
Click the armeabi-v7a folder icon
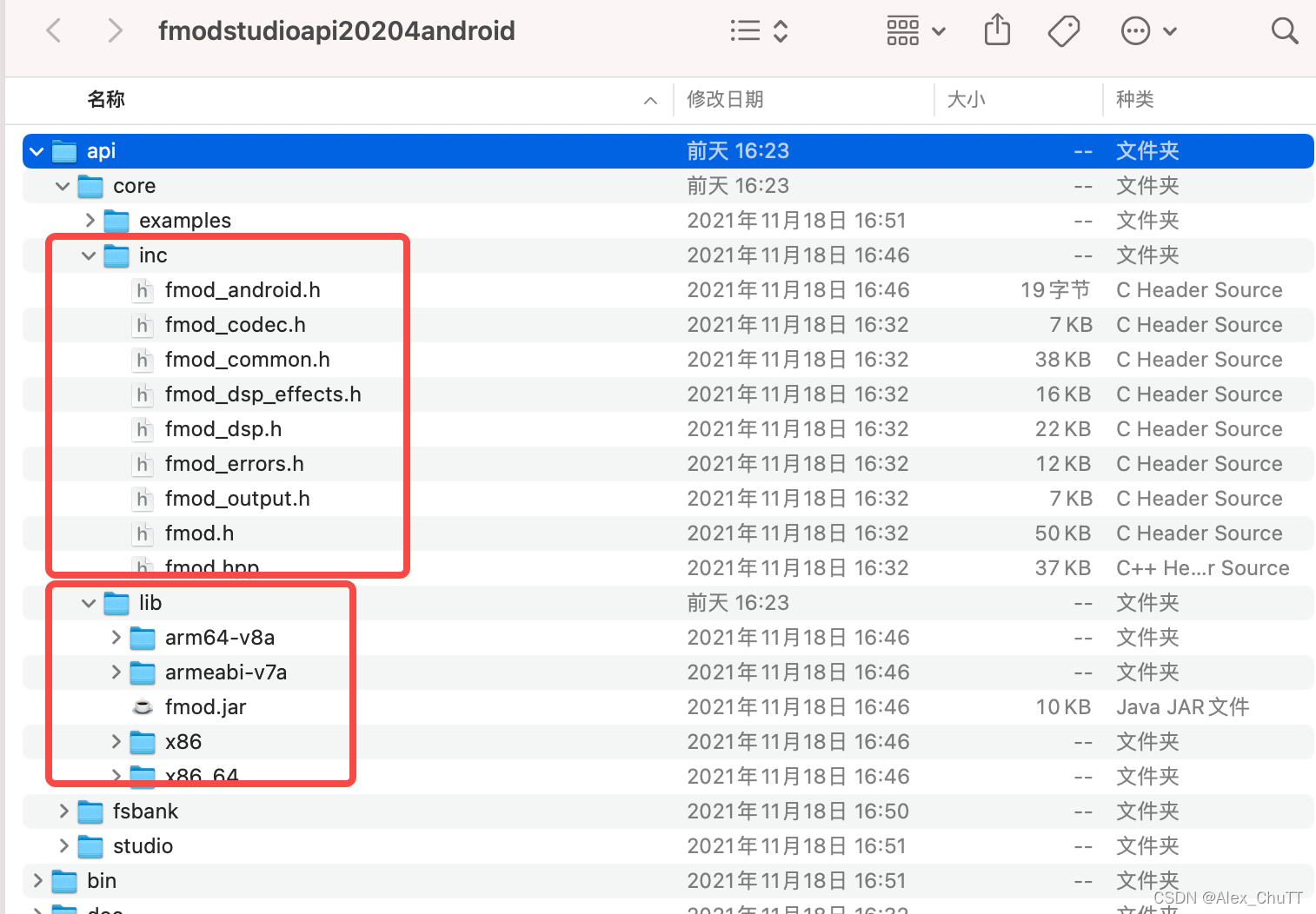[143, 672]
